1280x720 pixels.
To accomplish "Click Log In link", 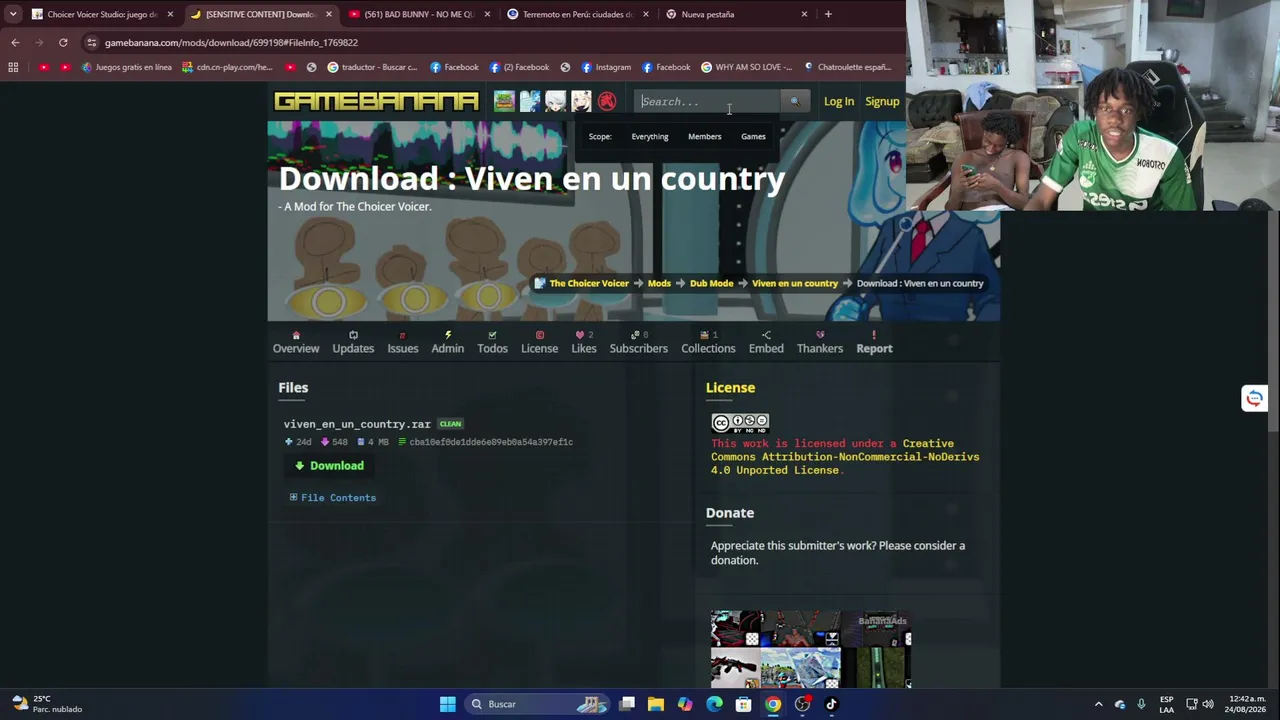I will (x=839, y=101).
